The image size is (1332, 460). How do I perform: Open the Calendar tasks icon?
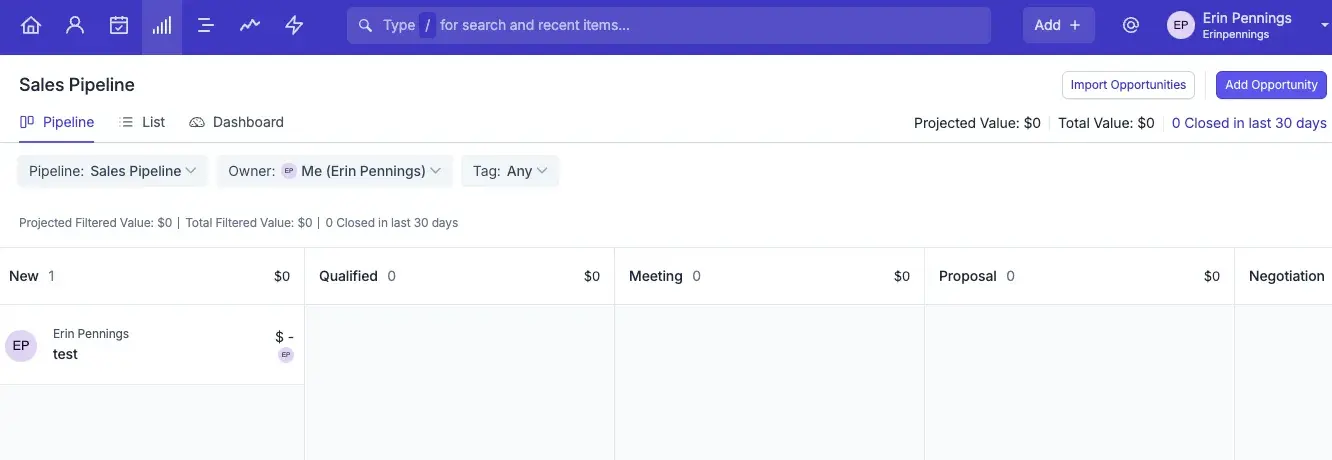click(x=119, y=26)
